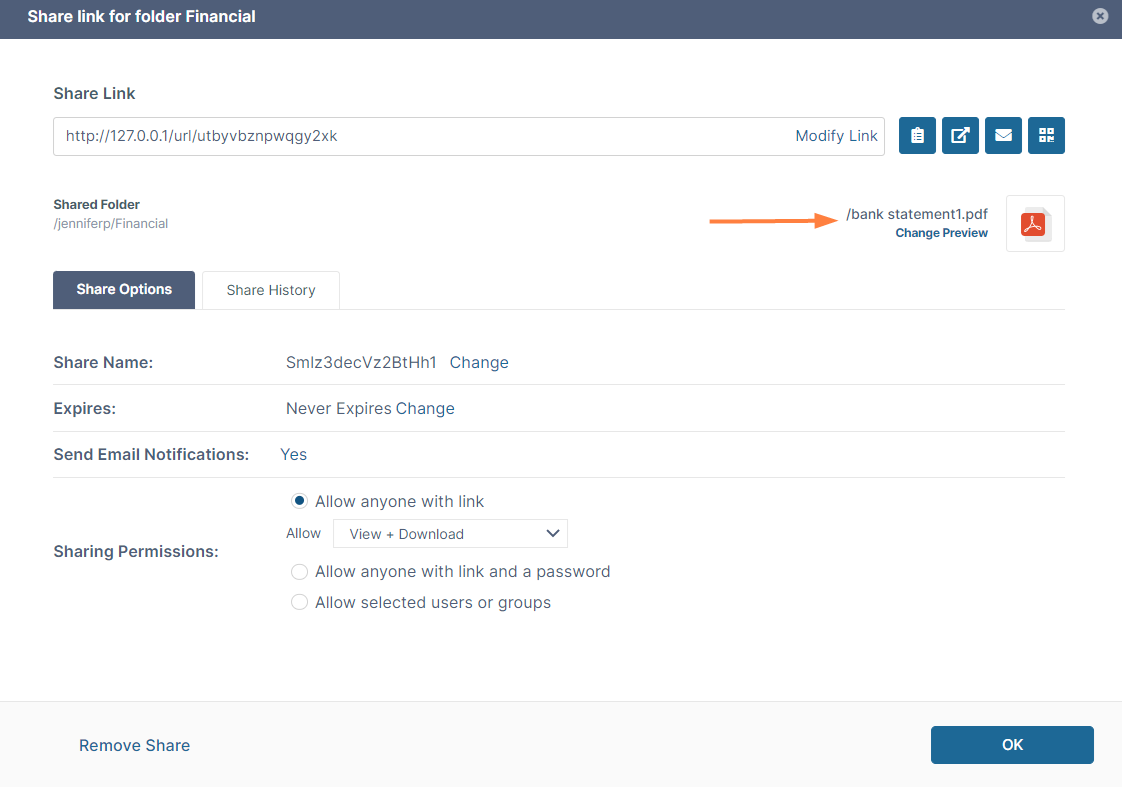Close the share link dialog
The height and width of the screenshot is (787, 1122).
tap(1100, 16)
